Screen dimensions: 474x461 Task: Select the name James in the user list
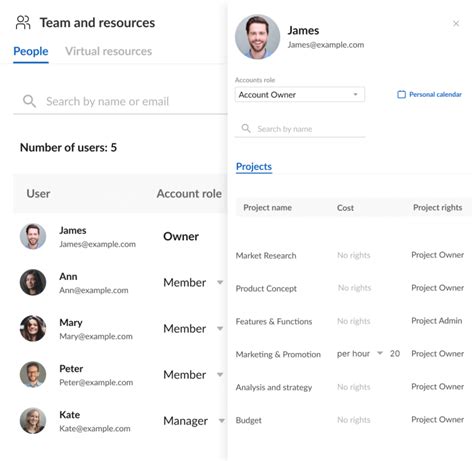point(73,230)
